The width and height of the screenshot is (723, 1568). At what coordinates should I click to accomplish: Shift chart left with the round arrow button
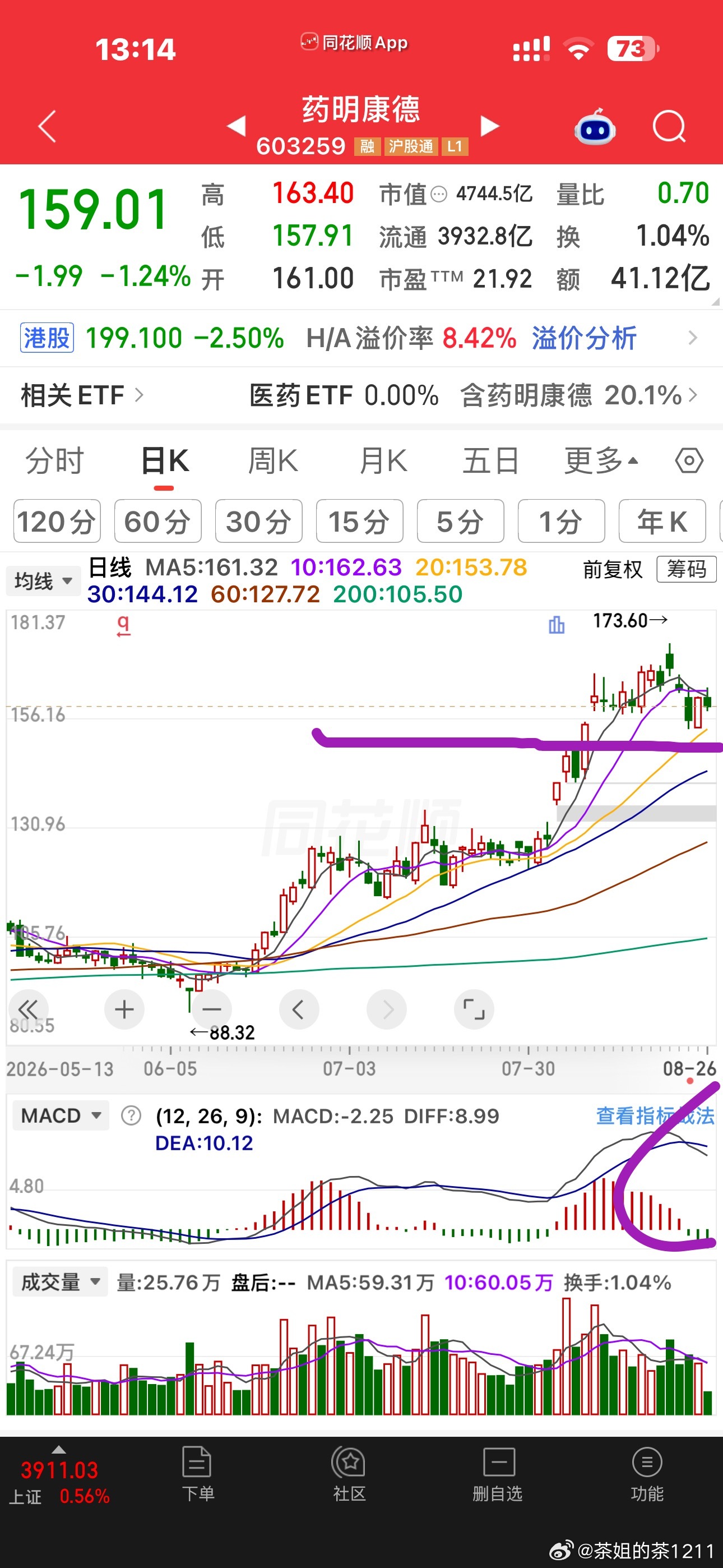coord(299,1009)
